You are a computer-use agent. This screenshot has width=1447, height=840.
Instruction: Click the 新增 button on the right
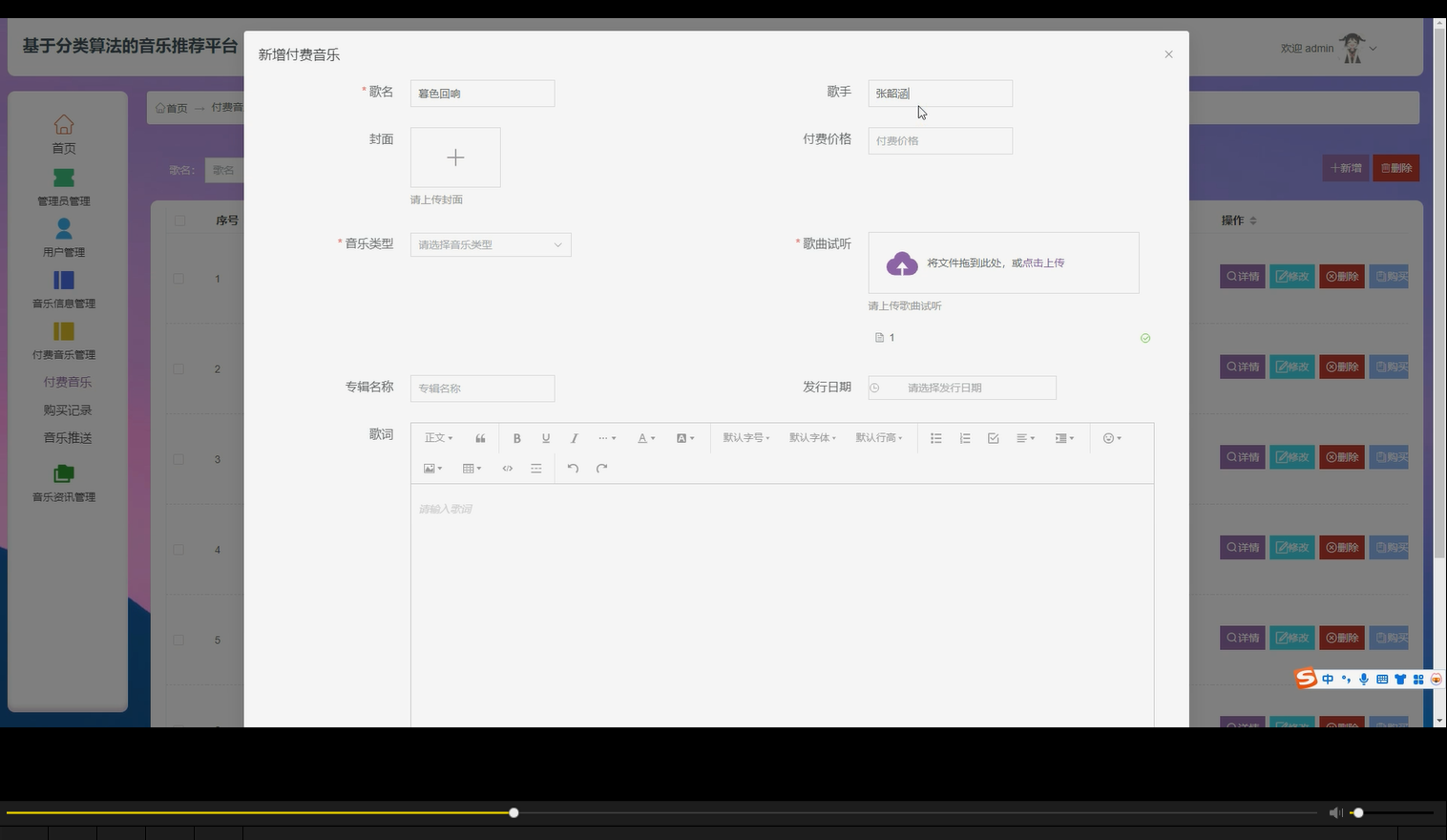(1345, 168)
